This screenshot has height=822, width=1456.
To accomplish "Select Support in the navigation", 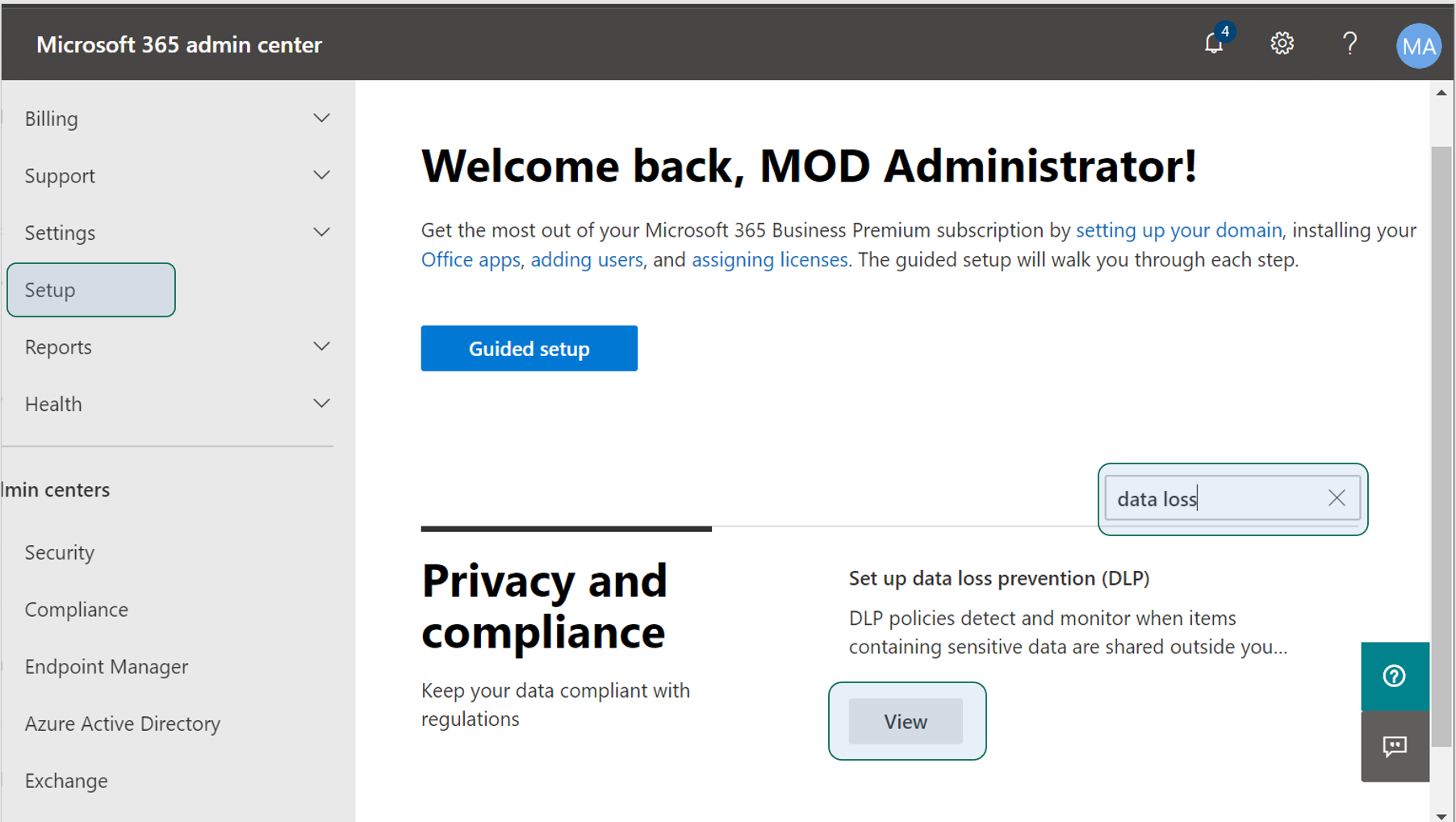I will 60,175.
